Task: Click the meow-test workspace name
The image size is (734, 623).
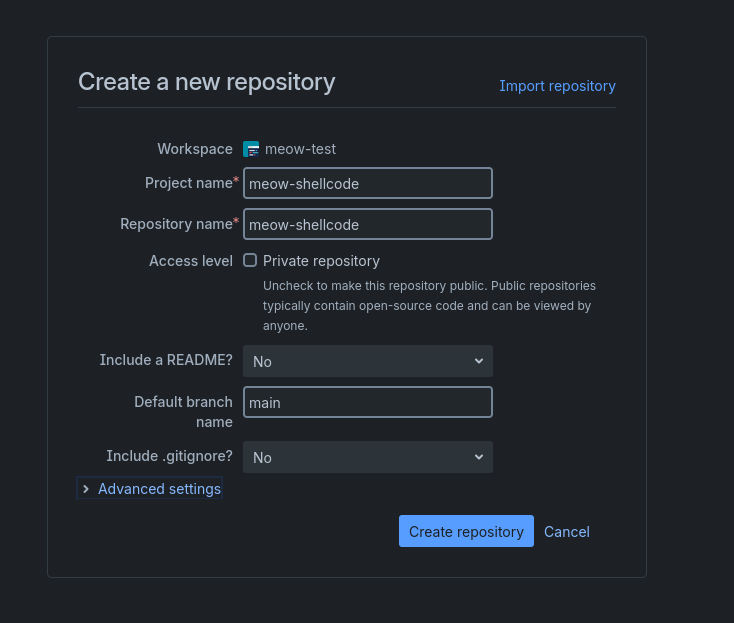Action: tap(300, 149)
